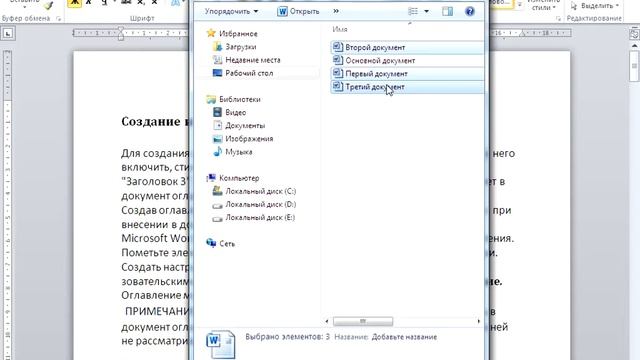
Task: Open the Изображения library
Action: point(249,139)
